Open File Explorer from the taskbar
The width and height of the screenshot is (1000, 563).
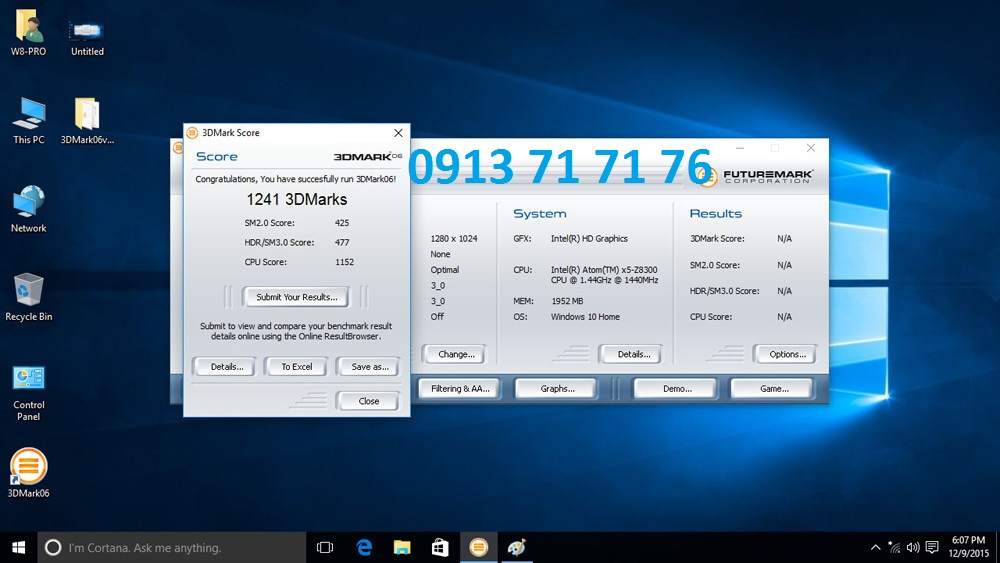(x=402, y=547)
